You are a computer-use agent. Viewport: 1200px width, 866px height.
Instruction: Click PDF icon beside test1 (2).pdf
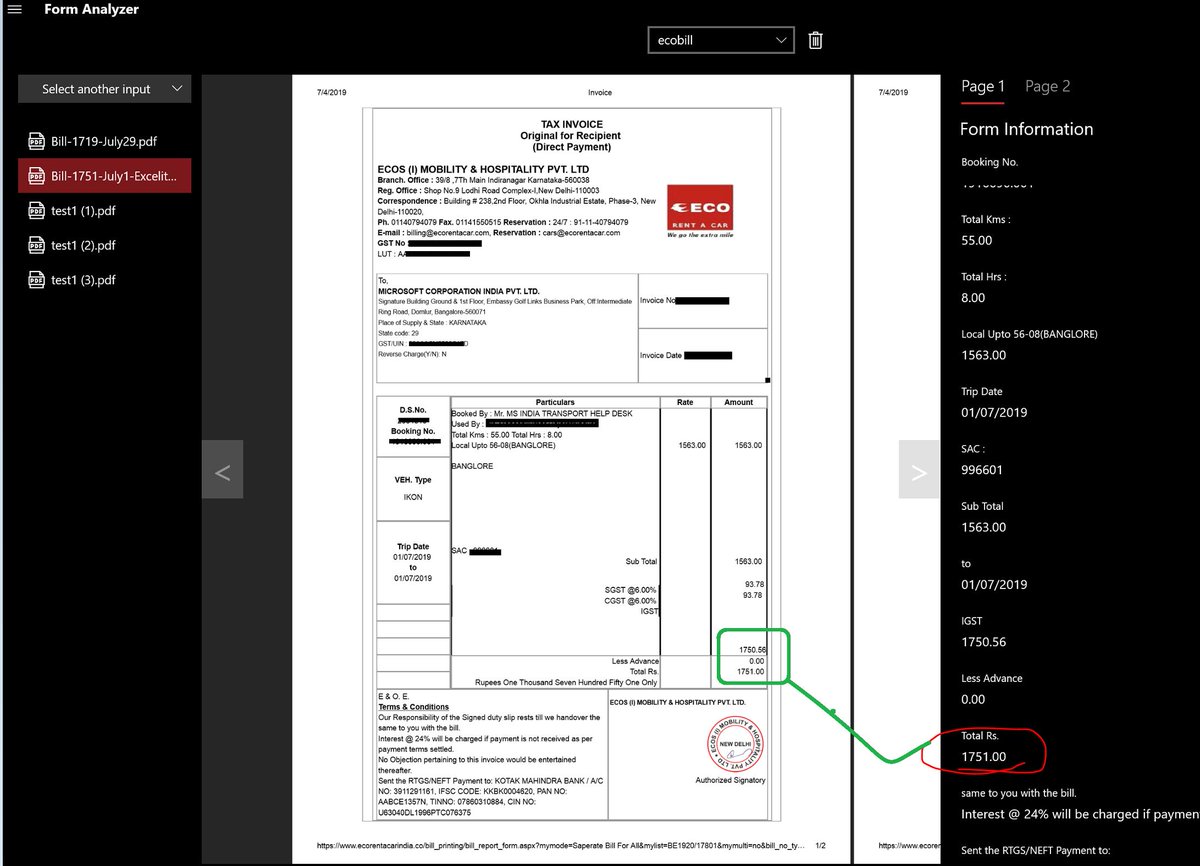pos(35,245)
